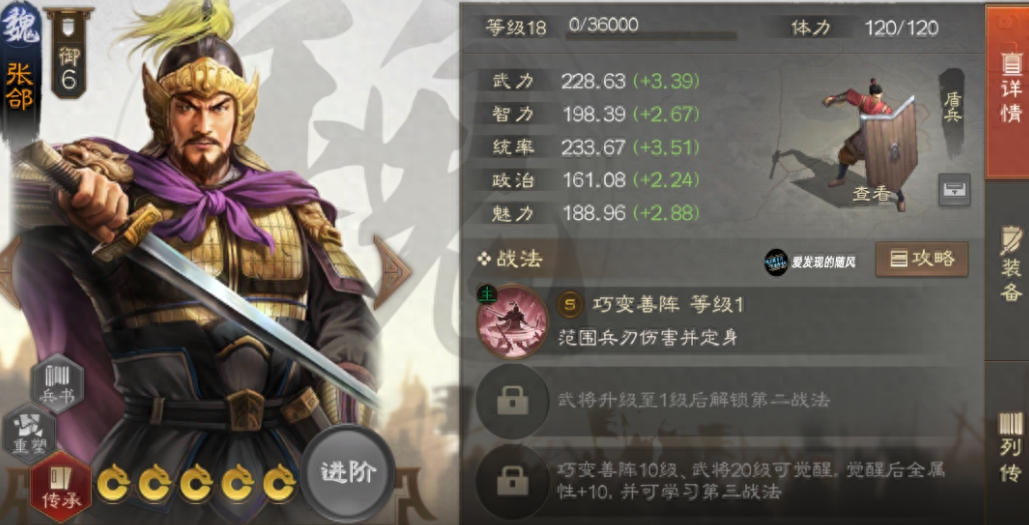The width and height of the screenshot is (1029, 525).
Task: Click the 巧变善阵 skill portrait icon
Action: coord(513,322)
